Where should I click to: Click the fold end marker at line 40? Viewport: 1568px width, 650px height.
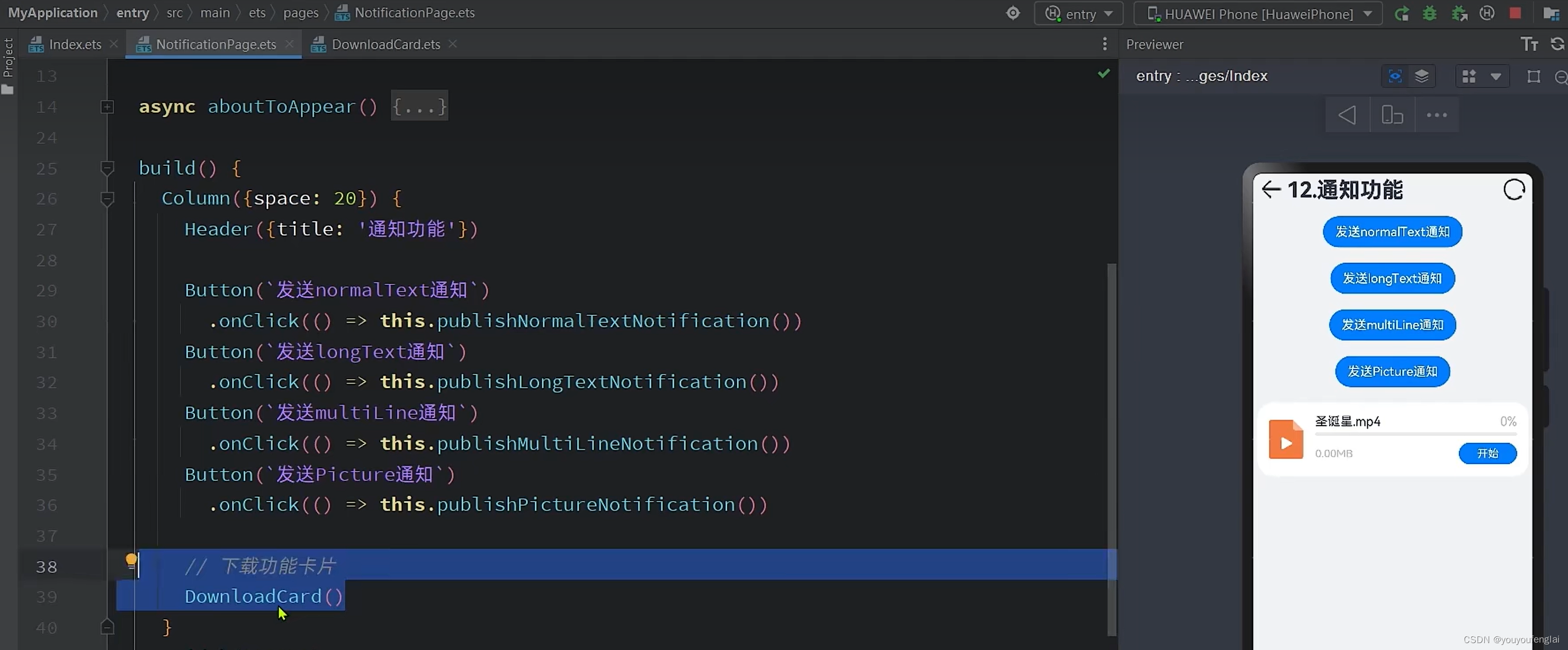[x=107, y=626]
